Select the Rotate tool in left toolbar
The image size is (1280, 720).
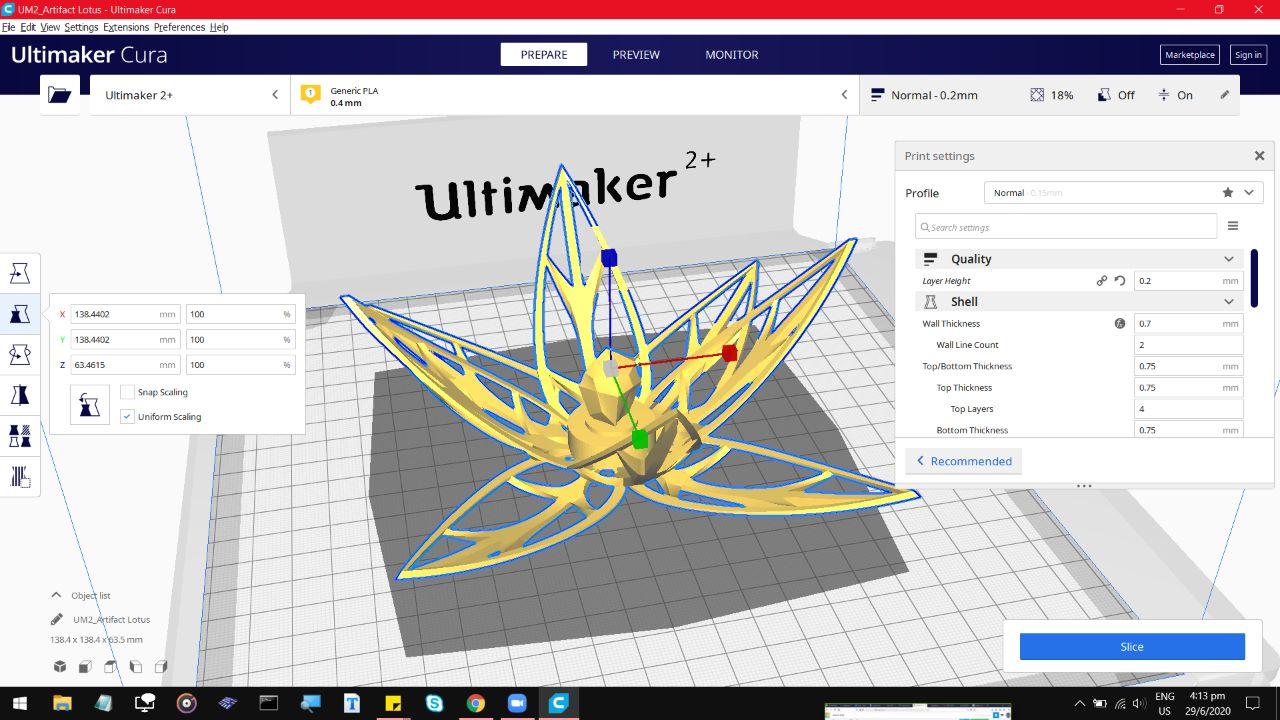pos(20,355)
